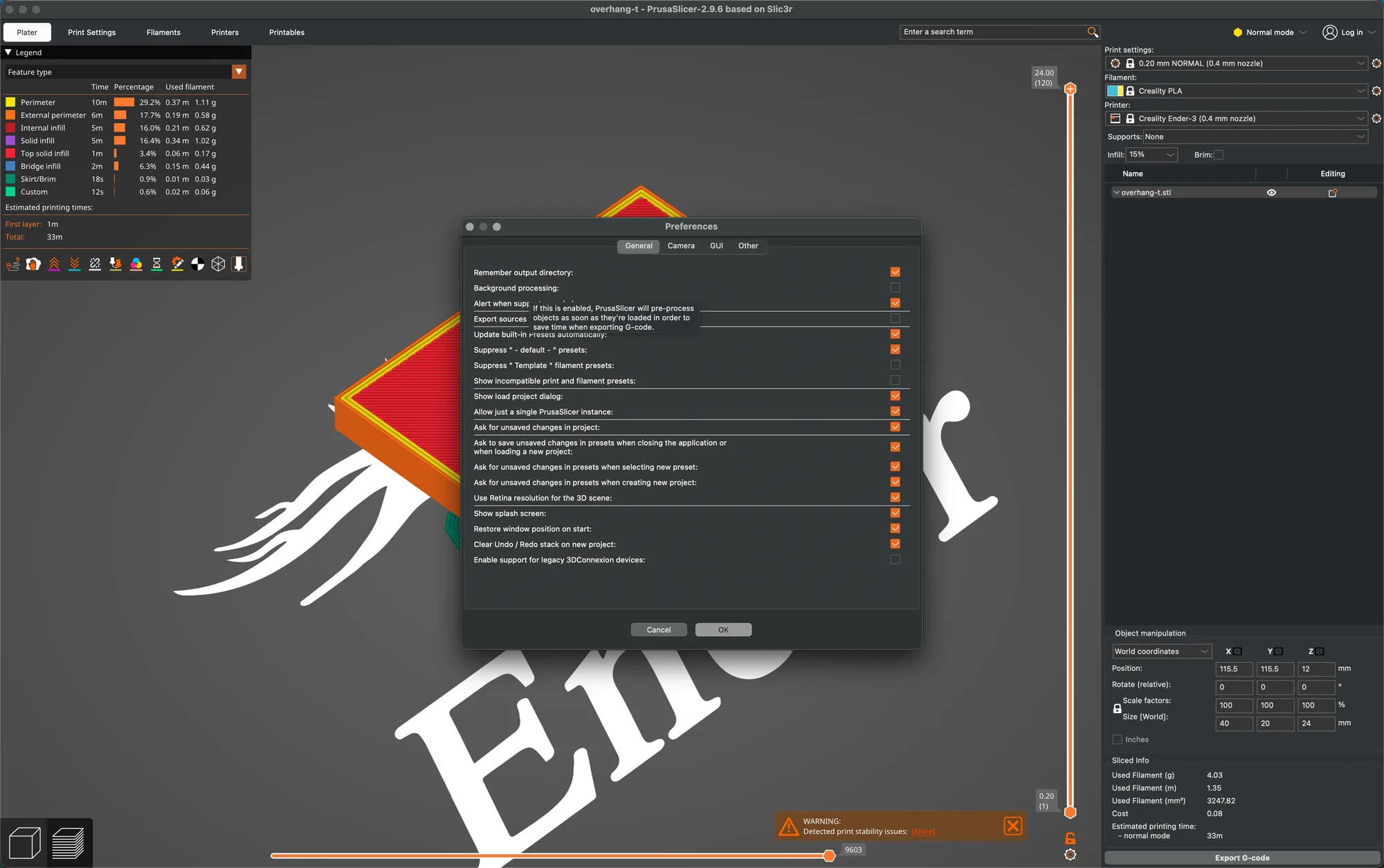Click Cancel in Preferences dialog
The image size is (1384, 868).
[659, 630]
